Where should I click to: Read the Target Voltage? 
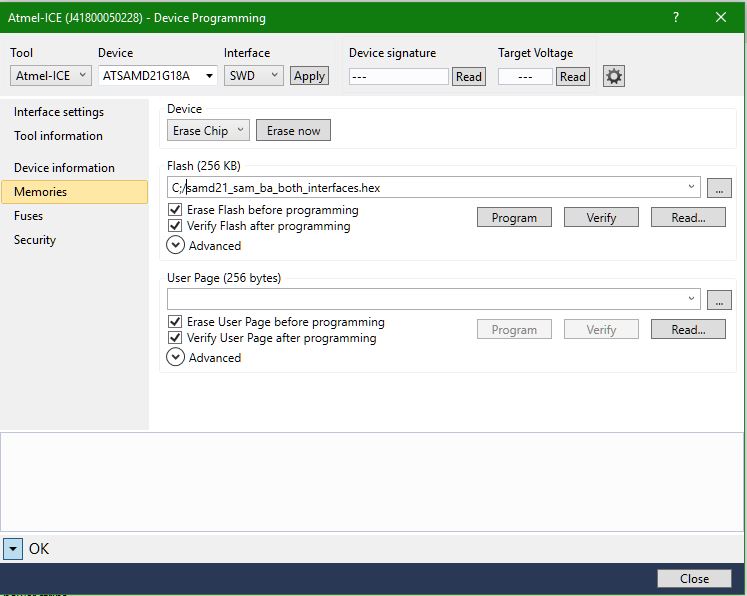(573, 77)
